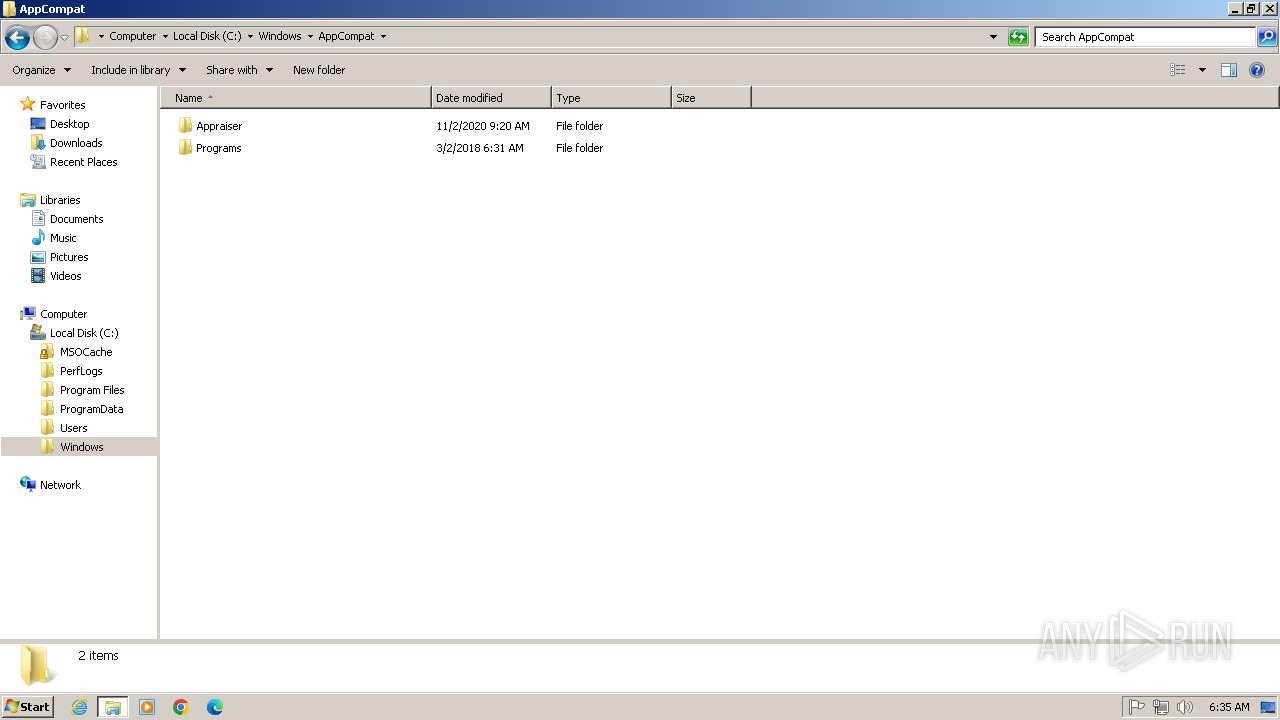Click the Forward navigation arrow

pyautogui.click(x=45, y=38)
